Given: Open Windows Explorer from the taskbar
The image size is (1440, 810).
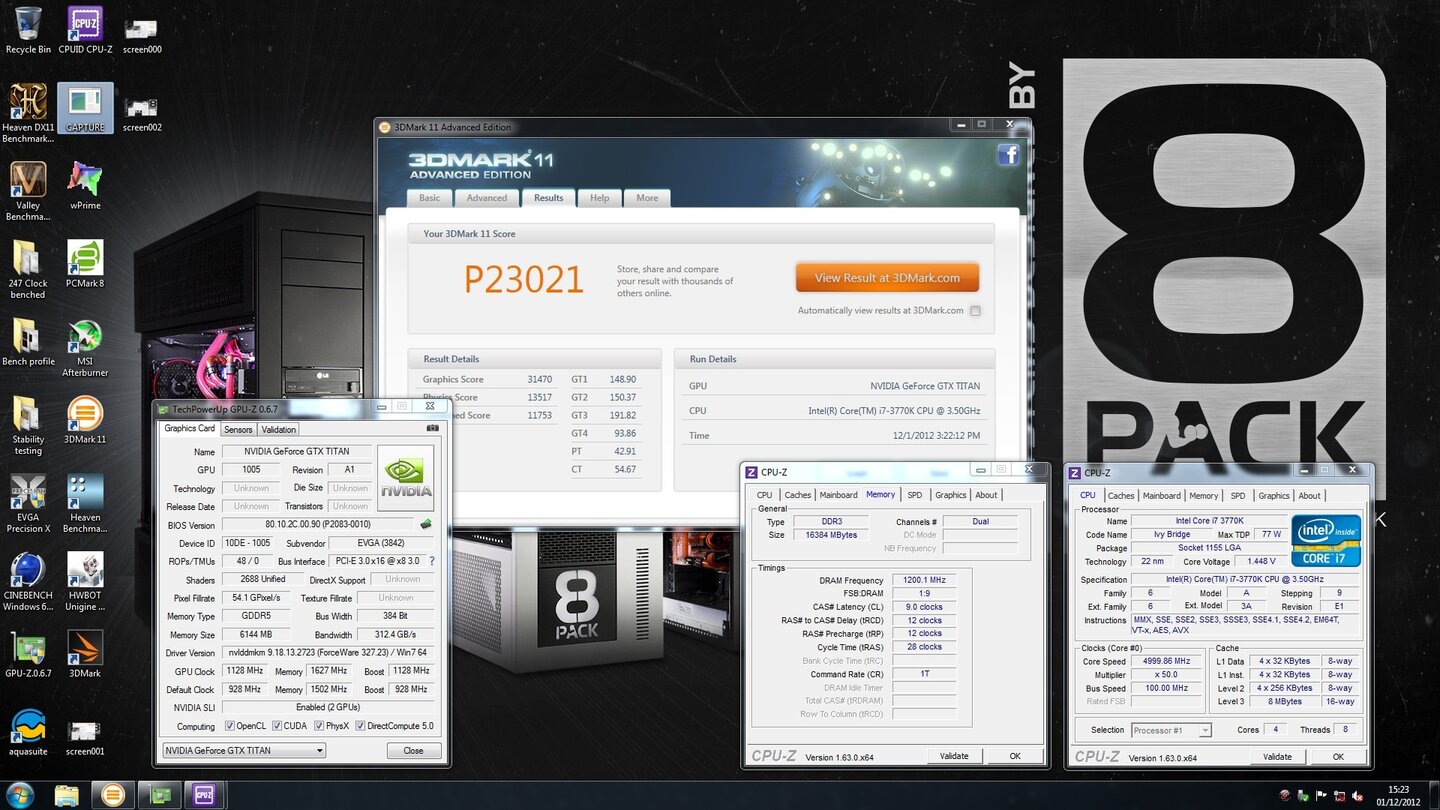Looking at the screenshot, I should click(x=66, y=795).
